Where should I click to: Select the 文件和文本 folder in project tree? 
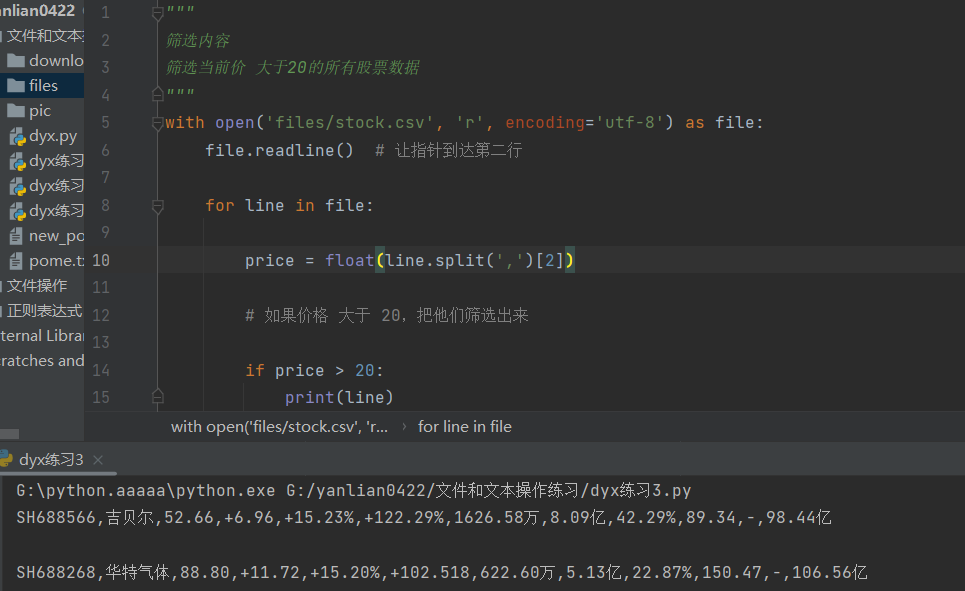[44, 36]
